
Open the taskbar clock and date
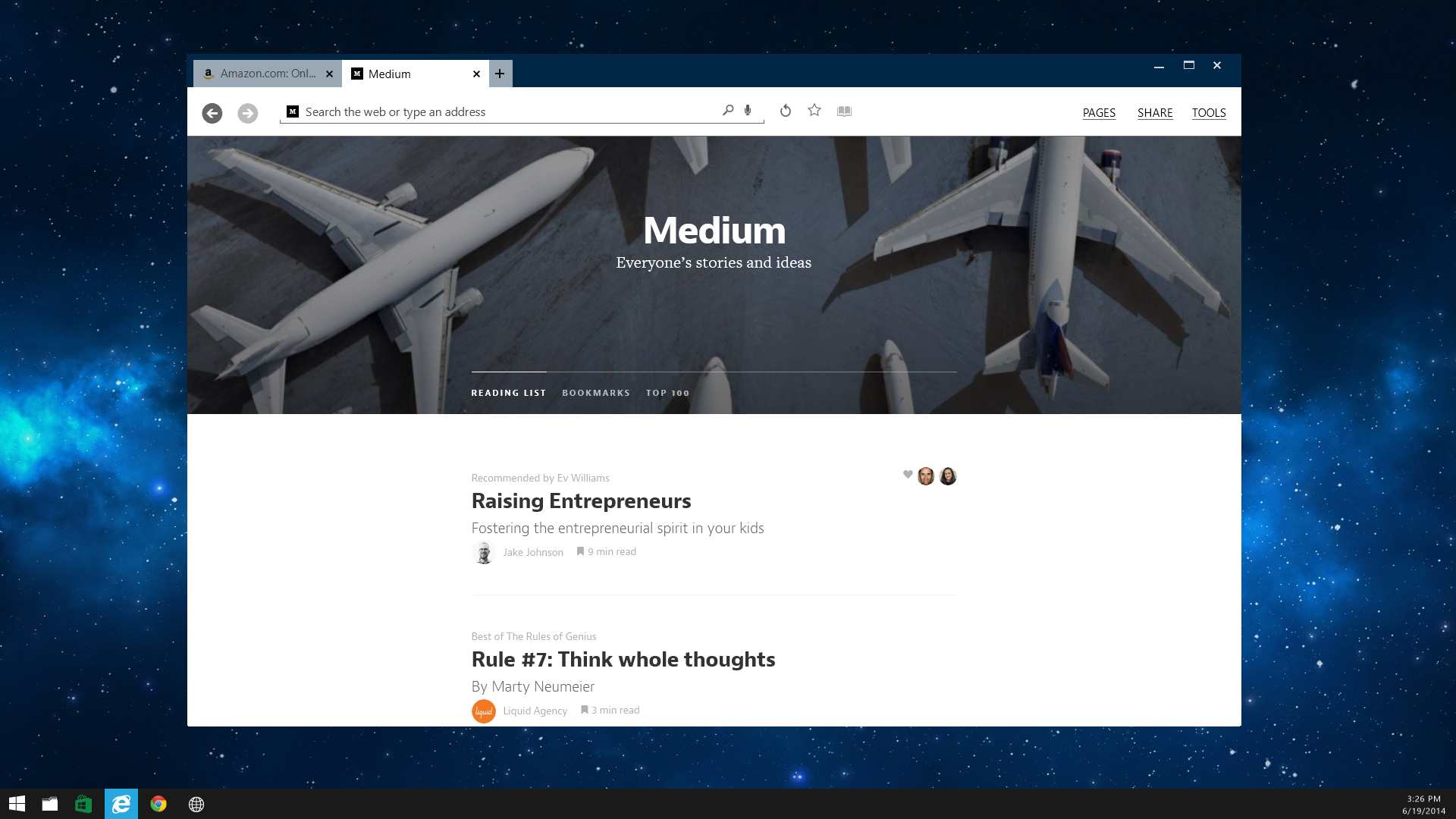(x=1423, y=805)
